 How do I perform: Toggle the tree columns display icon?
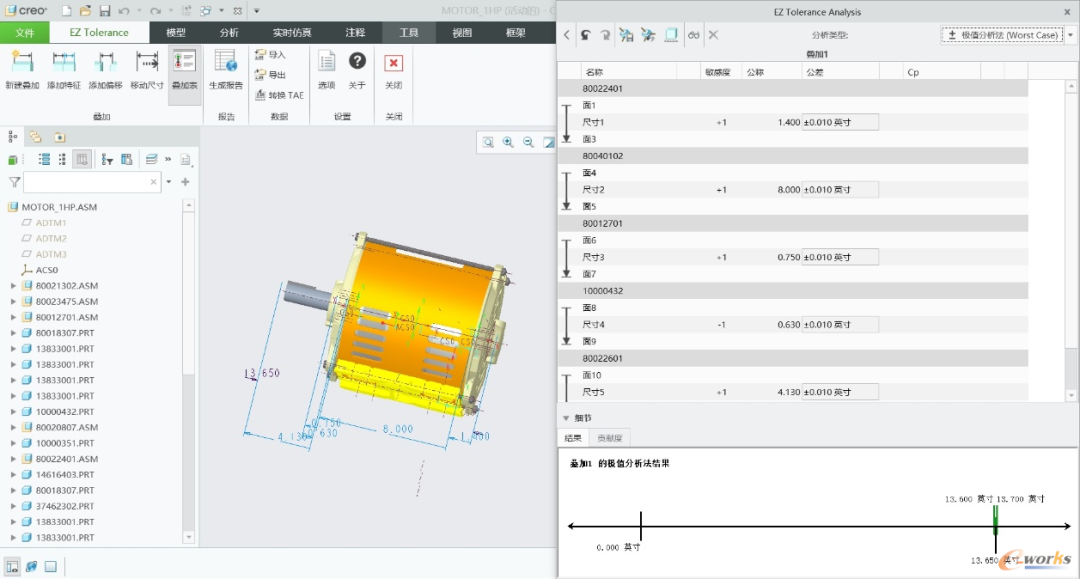[82, 160]
